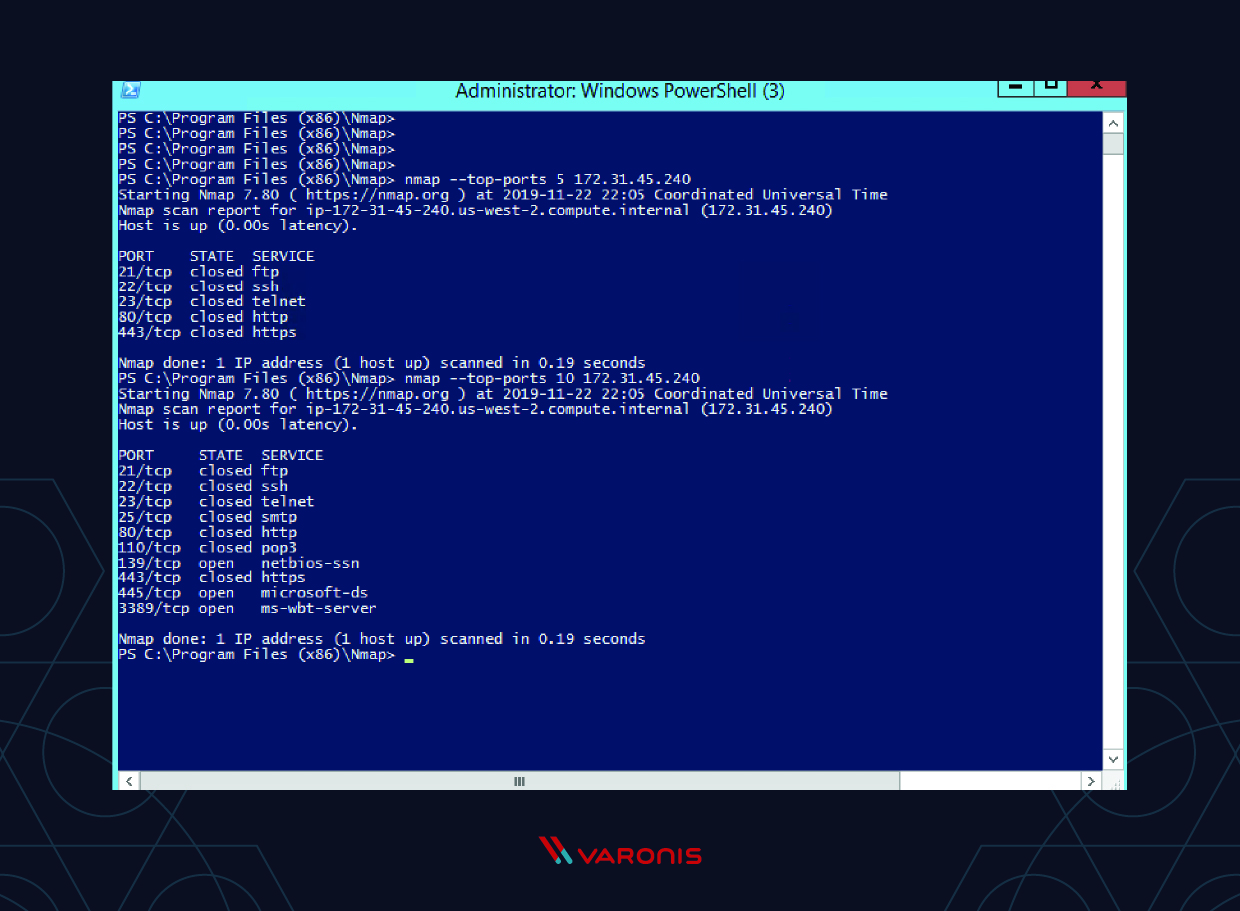
Task: Click the last prompt line with the cursor
Action: tap(266, 655)
